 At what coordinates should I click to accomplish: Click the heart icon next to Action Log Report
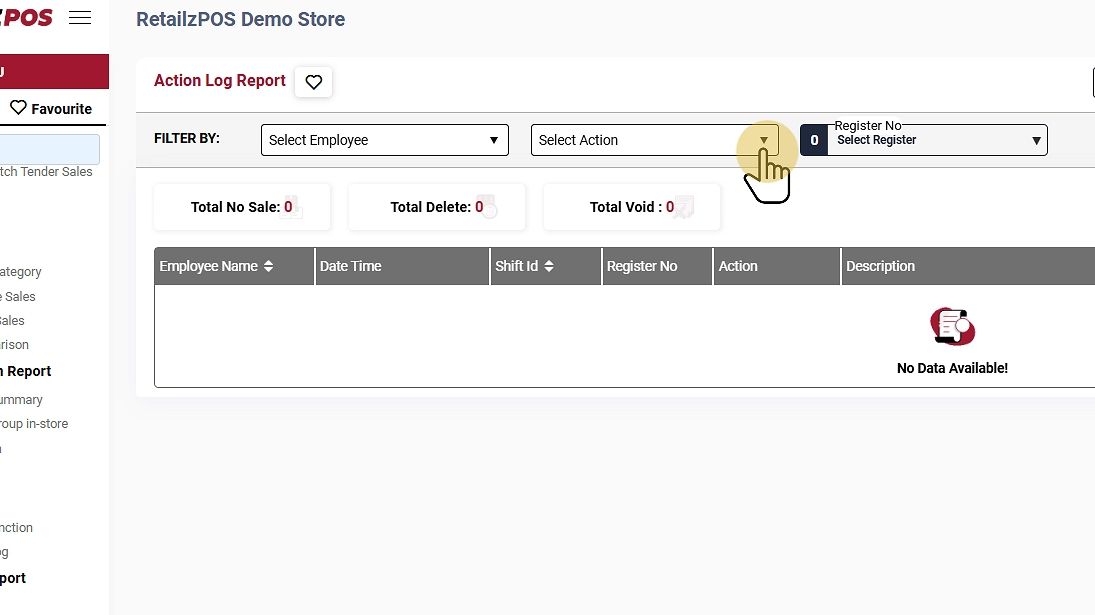pyautogui.click(x=314, y=82)
